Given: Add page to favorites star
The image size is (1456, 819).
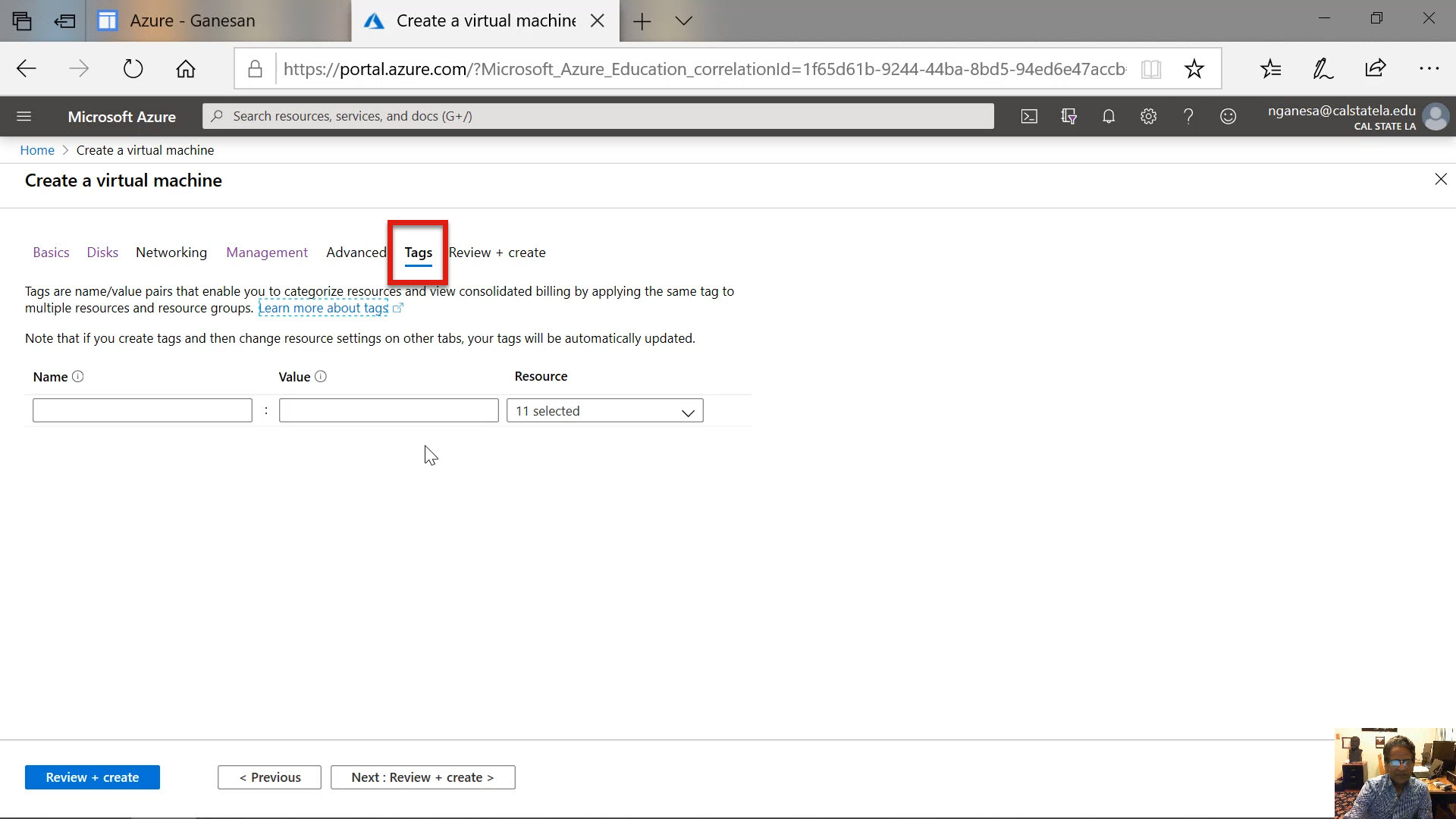Looking at the screenshot, I should point(1194,69).
